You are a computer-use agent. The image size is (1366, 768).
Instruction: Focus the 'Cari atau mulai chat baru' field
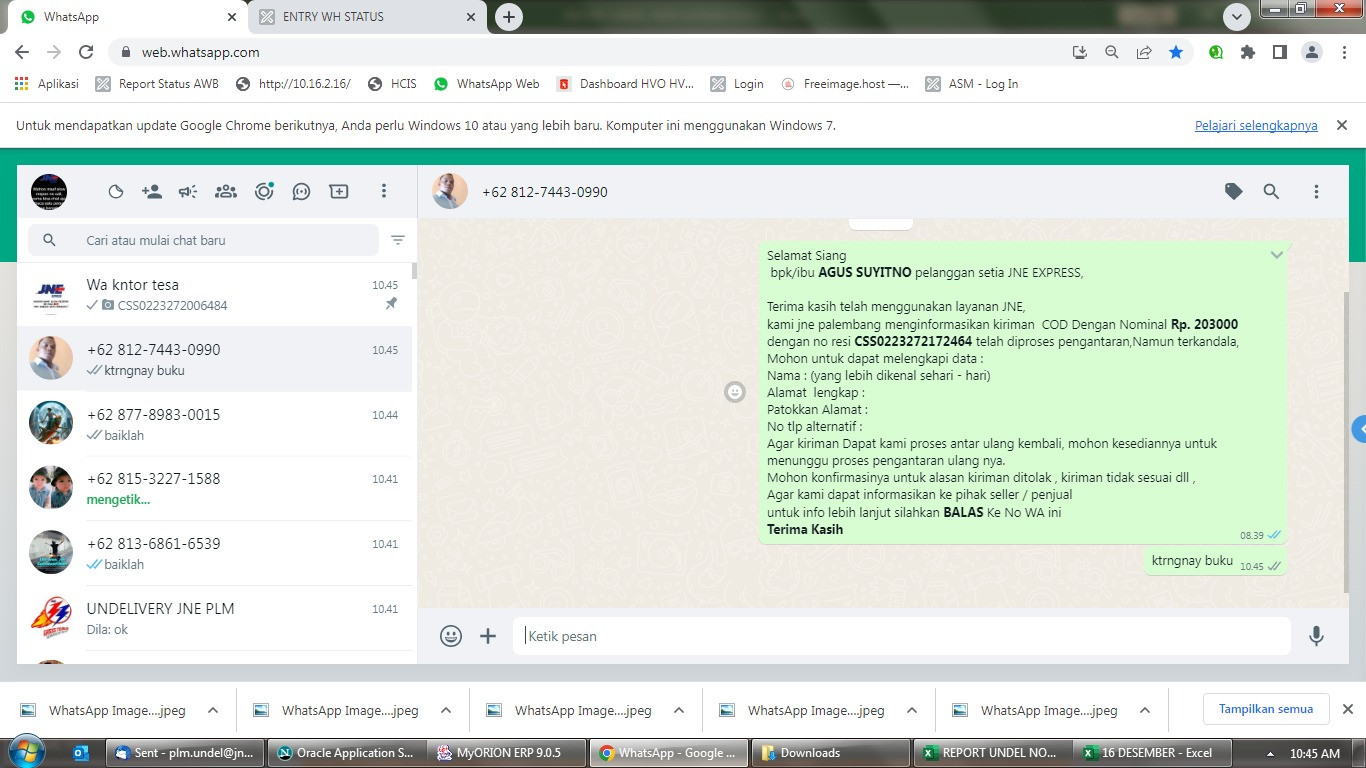pos(205,240)
